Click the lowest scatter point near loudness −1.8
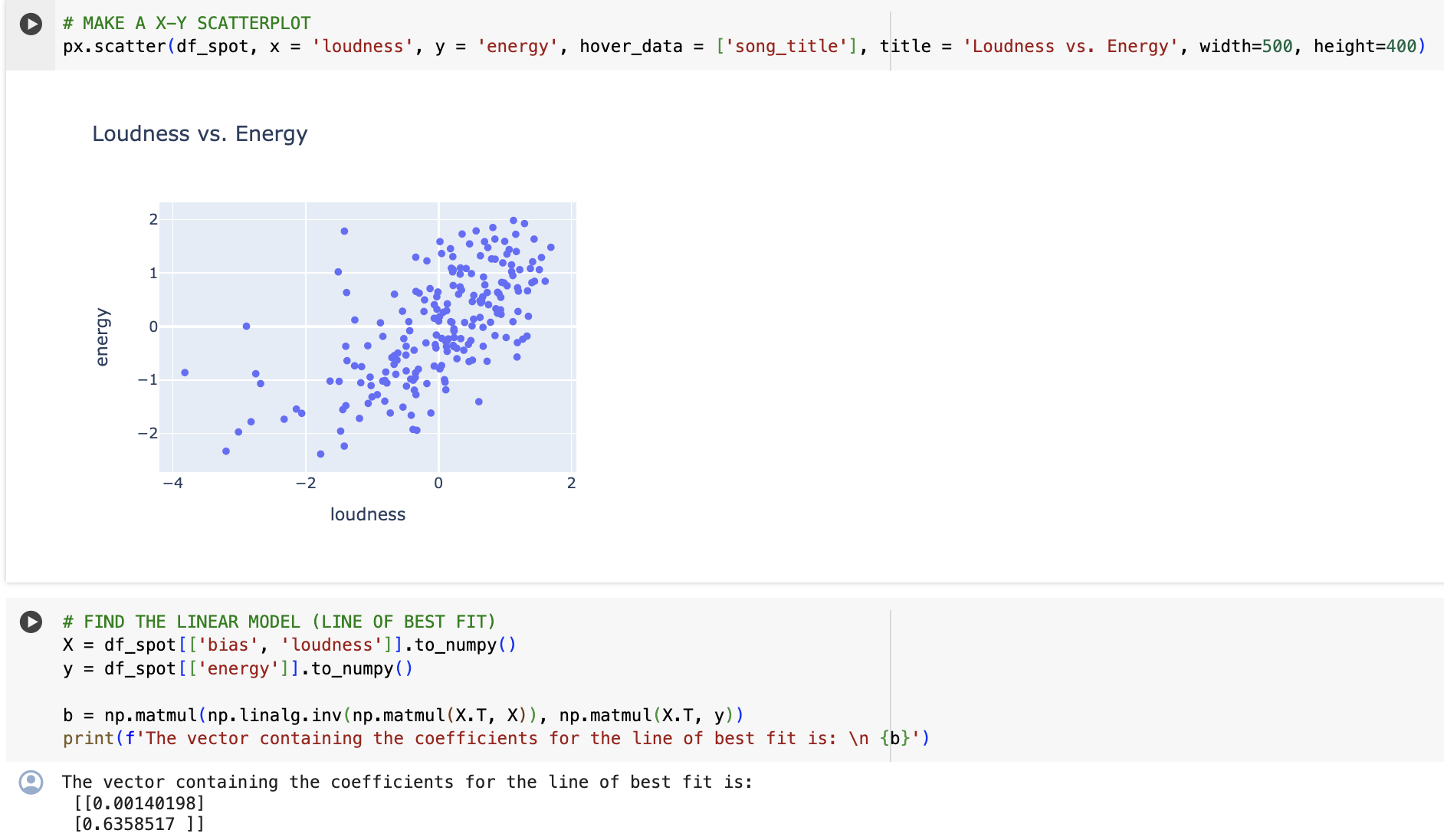Image resolution: width=1444 pixels, height=840 pixels. point(320,454)
